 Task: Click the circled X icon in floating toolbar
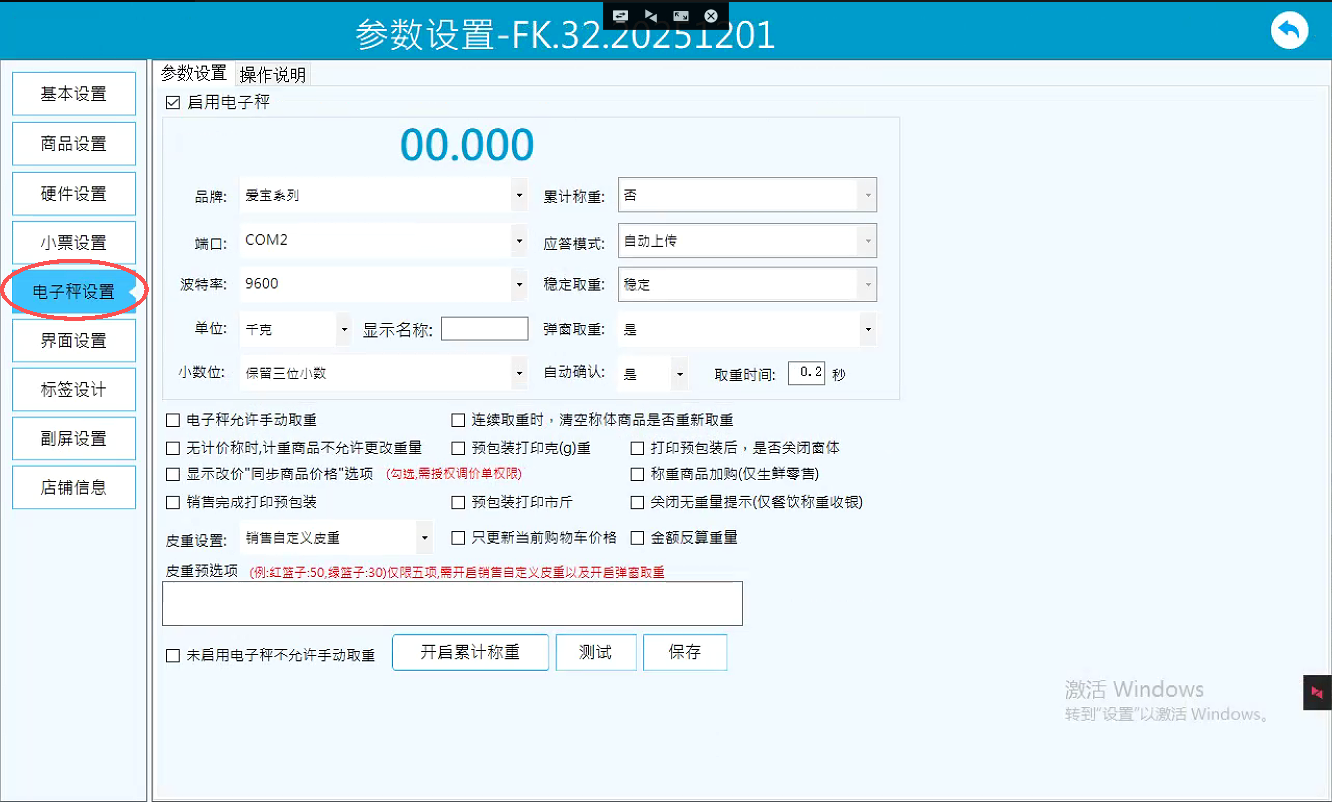coord(711,15)
